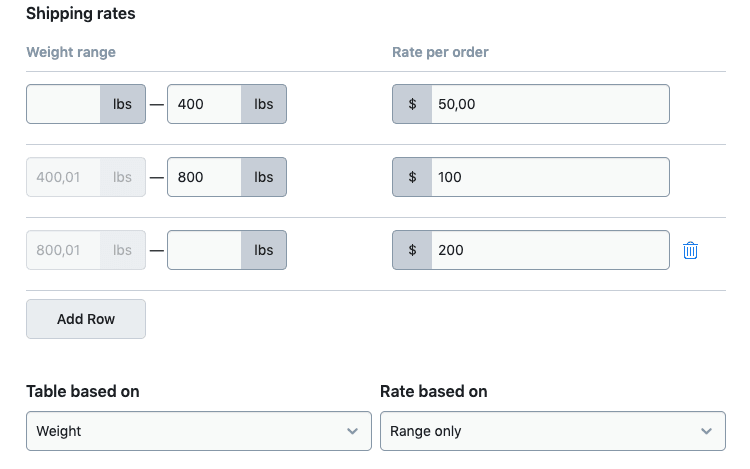Click the 100 rate per order field

tap(549, 177)
